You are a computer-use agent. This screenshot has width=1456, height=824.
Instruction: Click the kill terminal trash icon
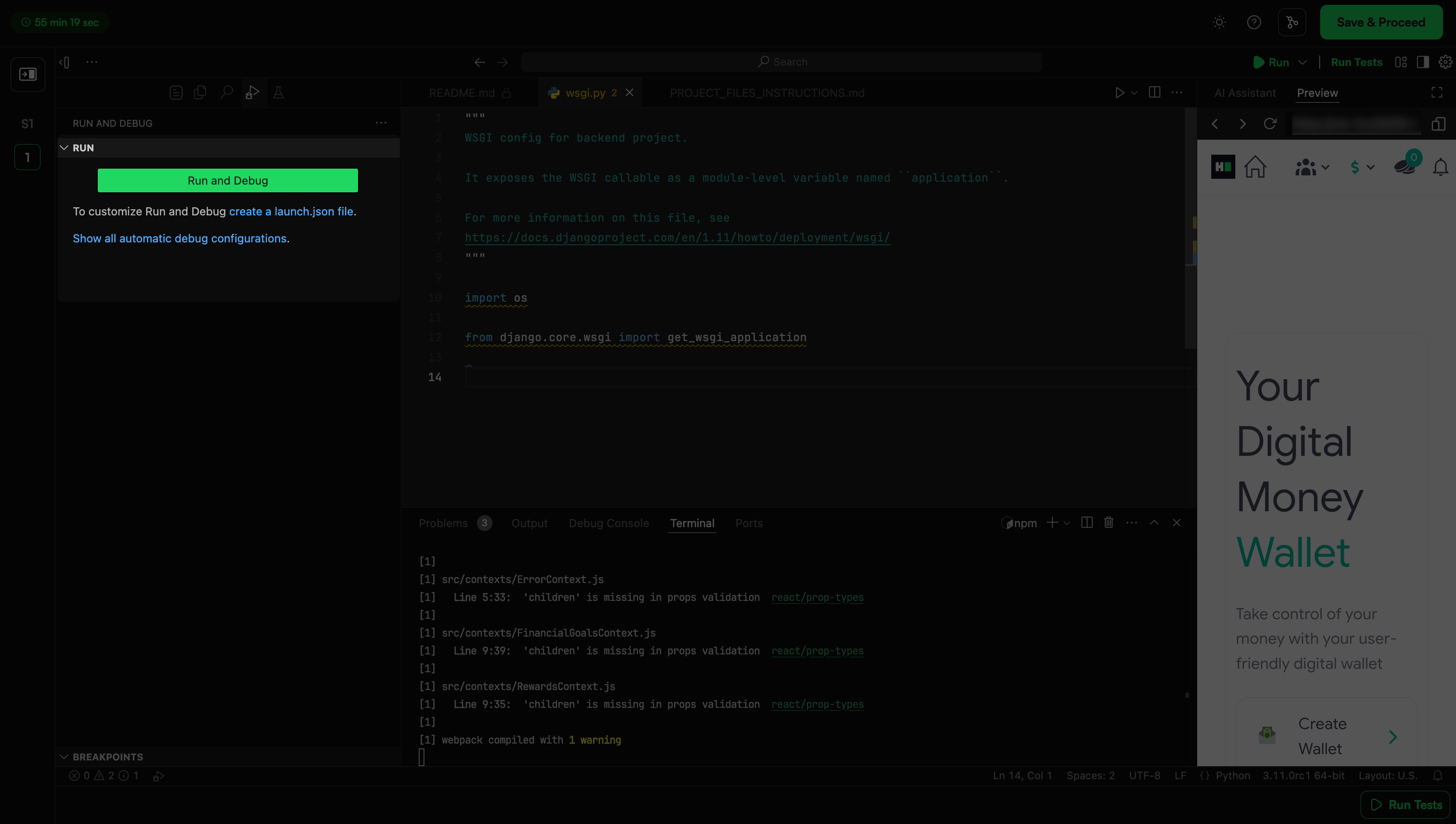coord(1109,523)
